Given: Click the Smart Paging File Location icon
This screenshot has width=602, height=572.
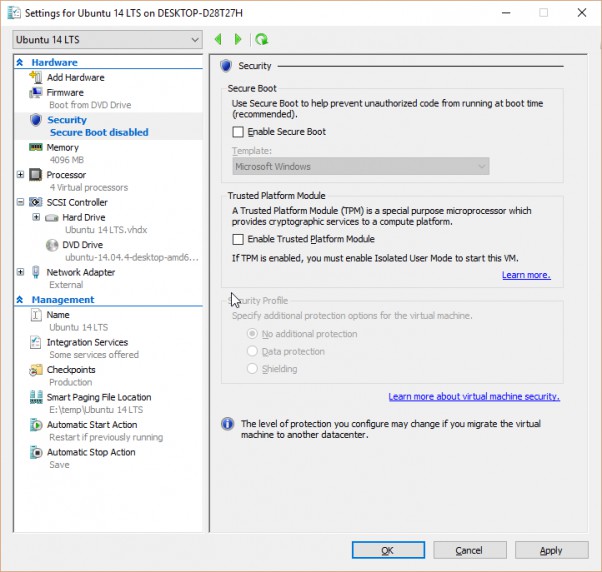Looking at the screenshot, I should click(36, 397).
